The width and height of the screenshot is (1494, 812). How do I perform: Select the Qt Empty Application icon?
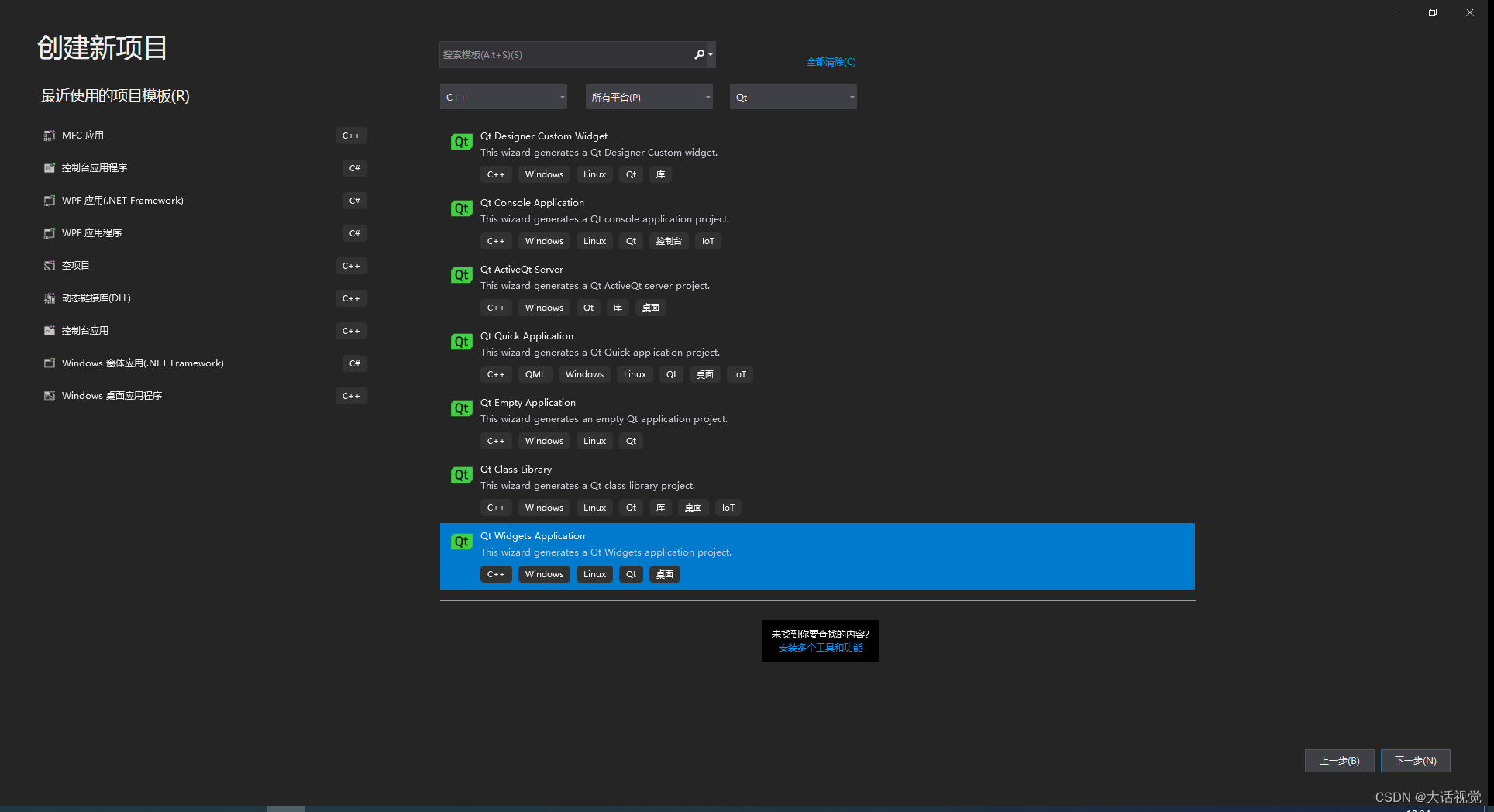[461, 408]
